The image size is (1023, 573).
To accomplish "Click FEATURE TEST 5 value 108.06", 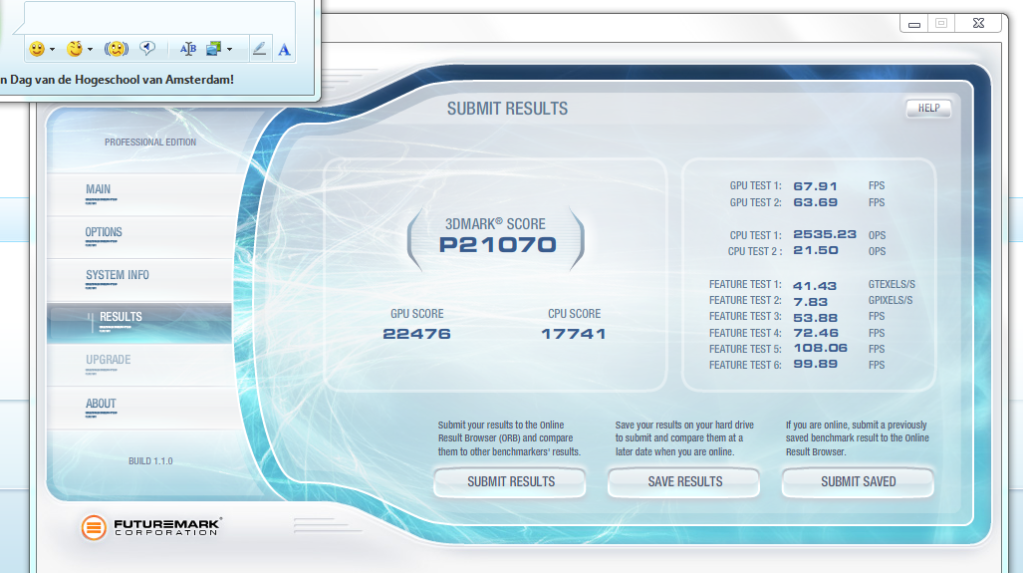I will (x=820, y=348).
